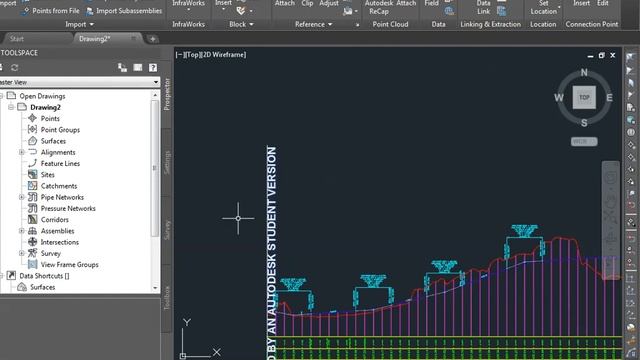
Task: Open the WCS dropdown below the ViewCube
Action: tap(584, 142)
